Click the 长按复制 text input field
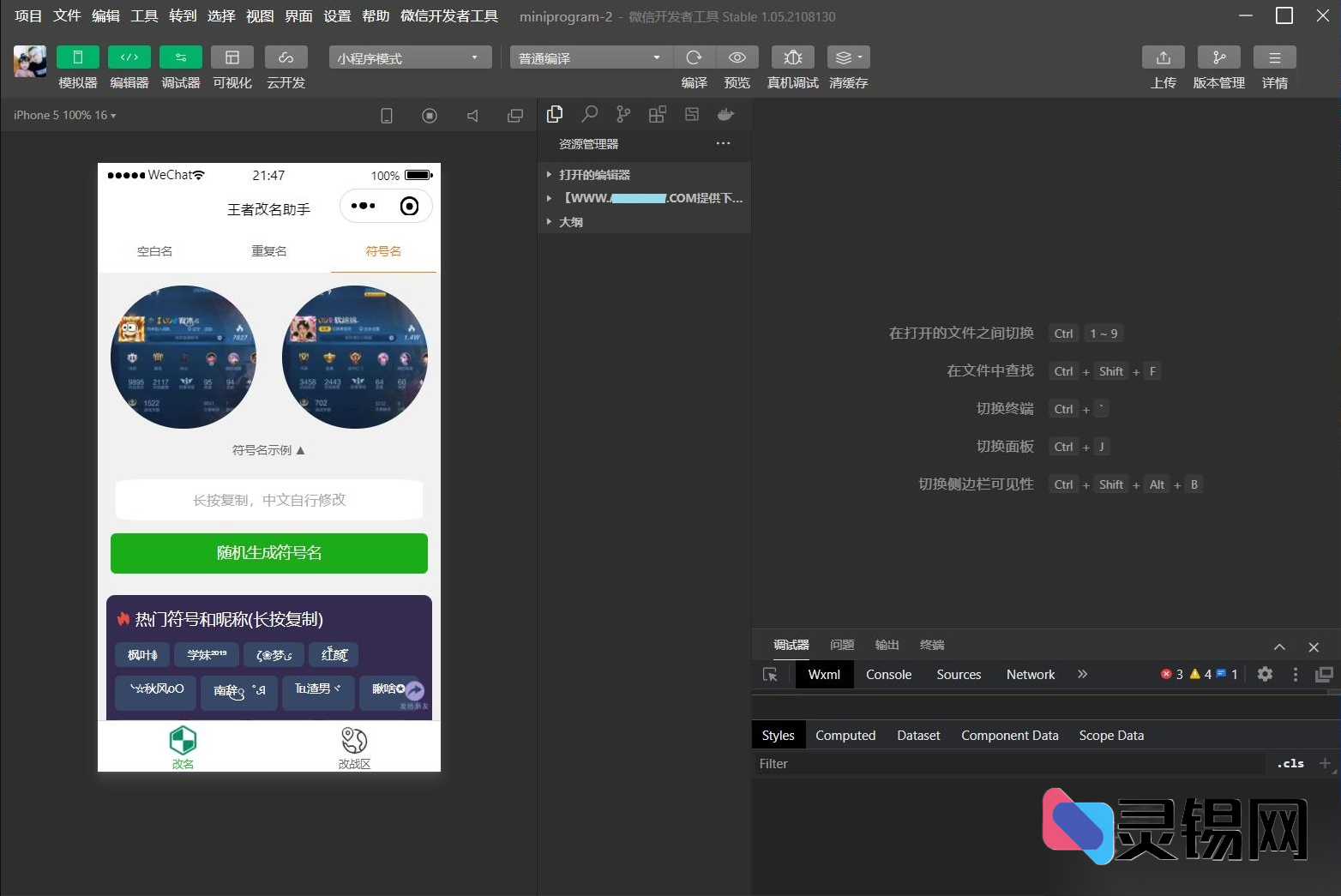 [269, 500]
